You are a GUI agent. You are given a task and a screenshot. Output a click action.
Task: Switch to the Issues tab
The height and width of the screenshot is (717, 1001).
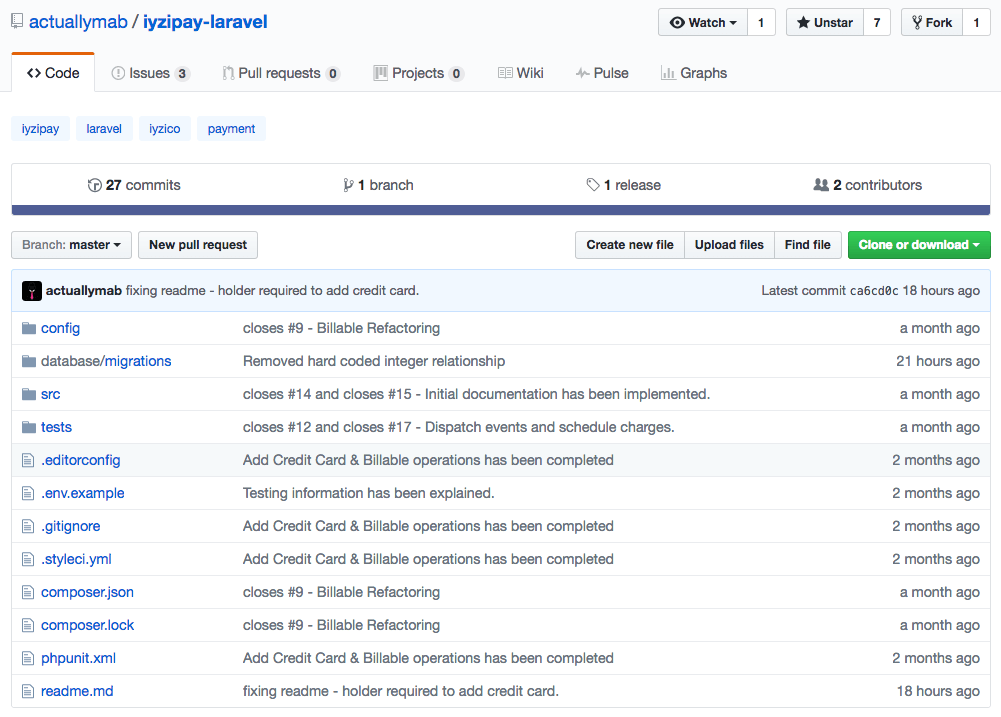point(150,73)
